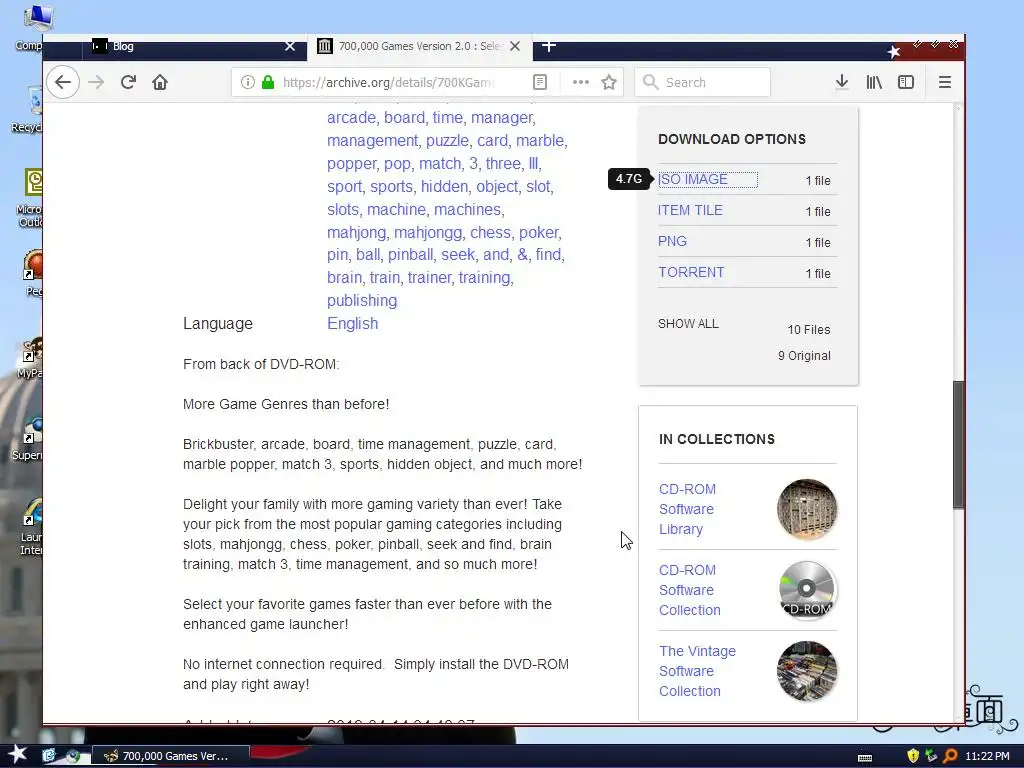Go back to the previous page

(63, 82)
